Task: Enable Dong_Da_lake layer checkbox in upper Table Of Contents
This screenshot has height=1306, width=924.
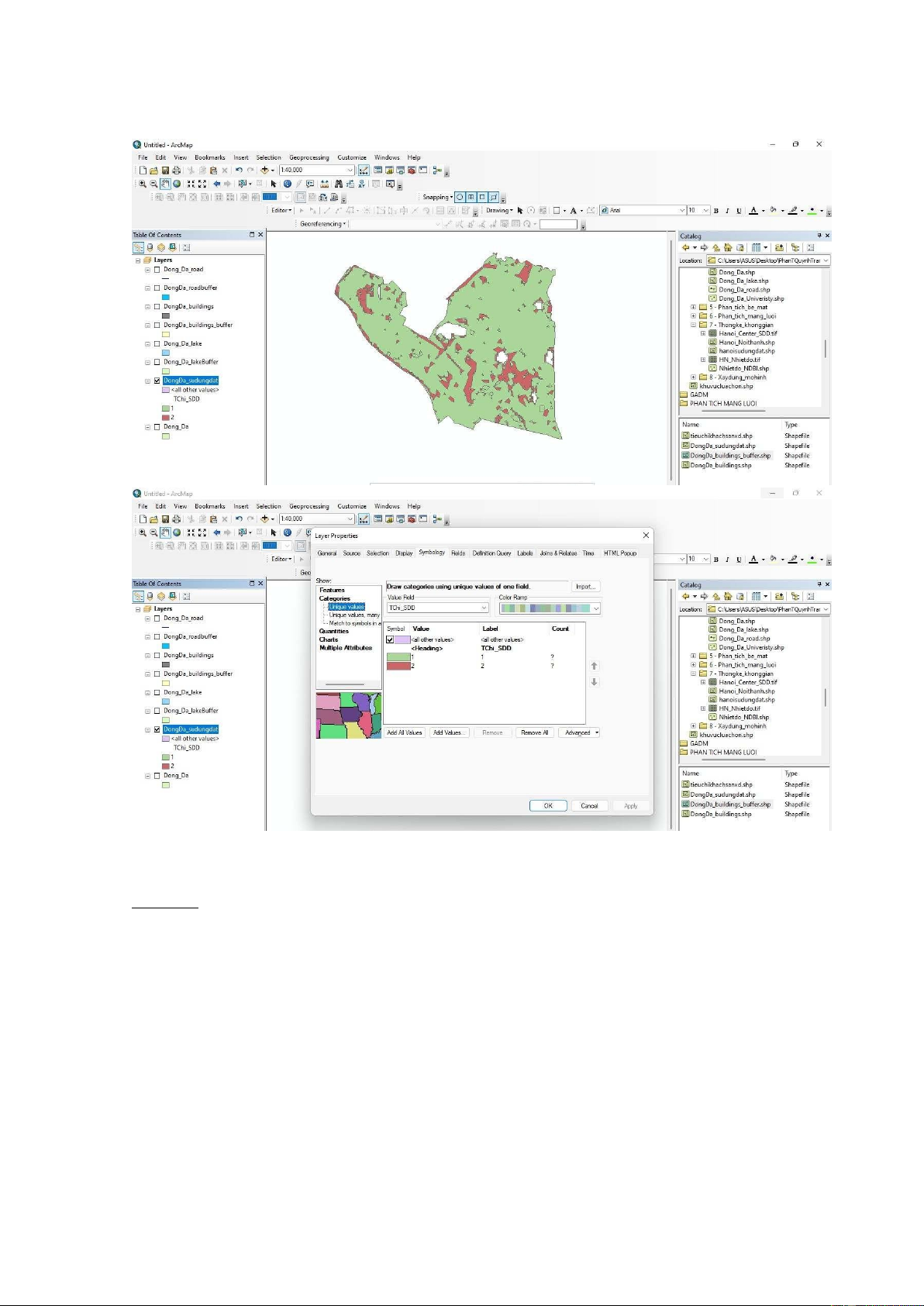Action: pos(157,343)
